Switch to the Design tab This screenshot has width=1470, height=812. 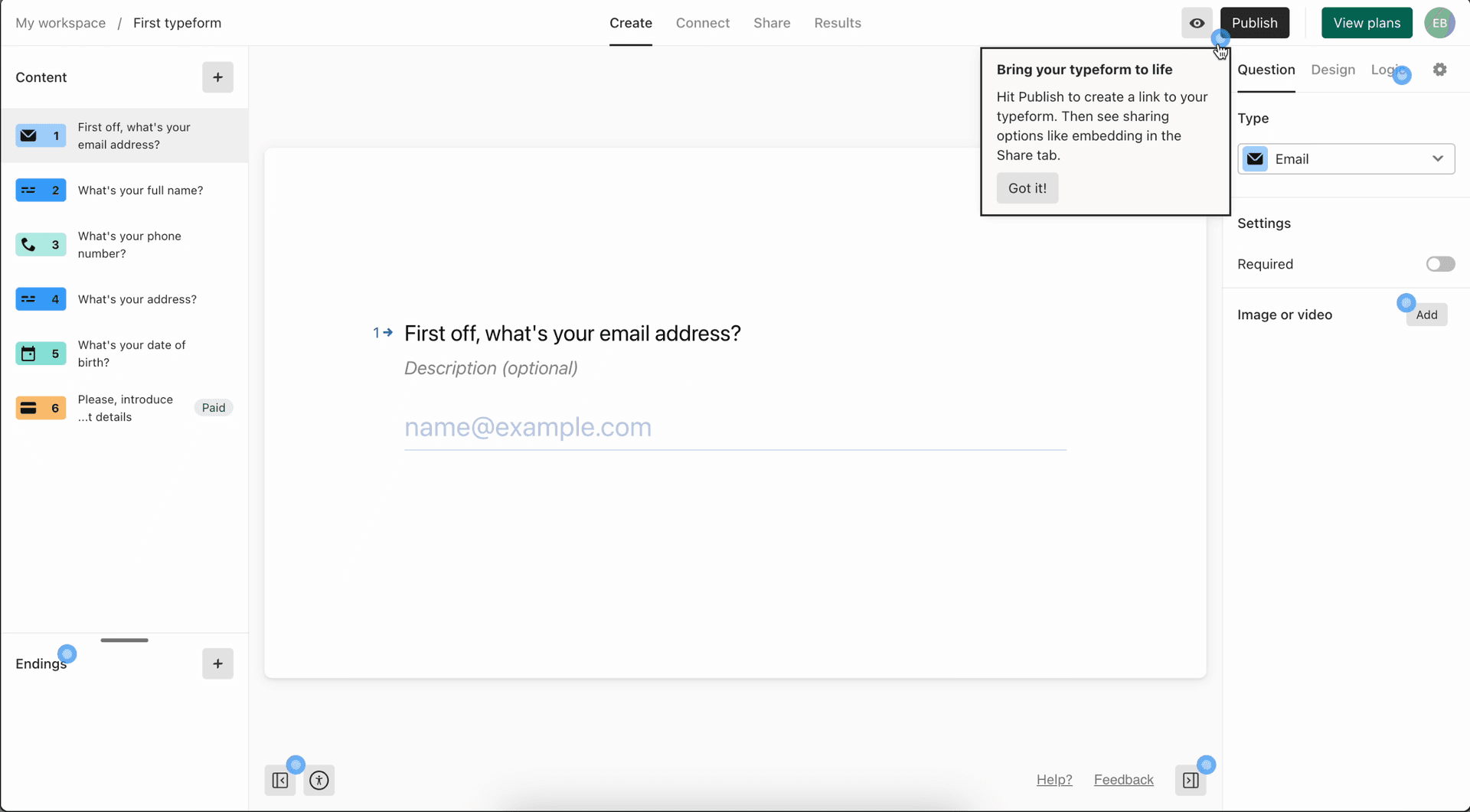1333,70
